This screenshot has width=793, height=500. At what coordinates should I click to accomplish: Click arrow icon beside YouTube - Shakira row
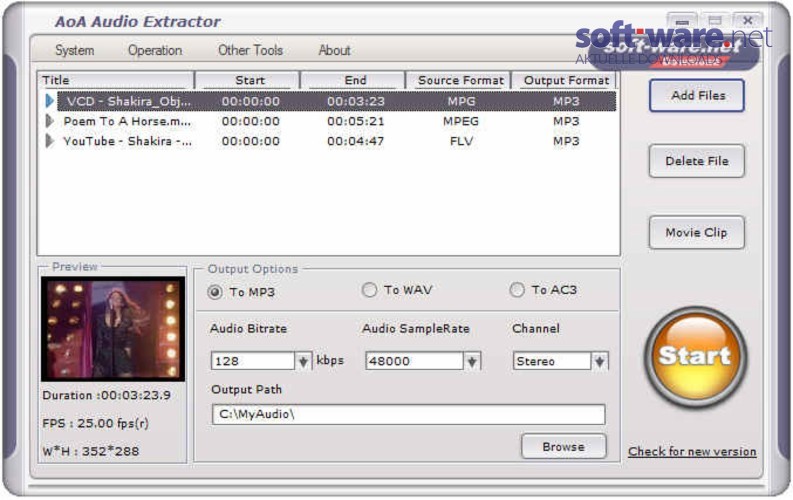50,141
